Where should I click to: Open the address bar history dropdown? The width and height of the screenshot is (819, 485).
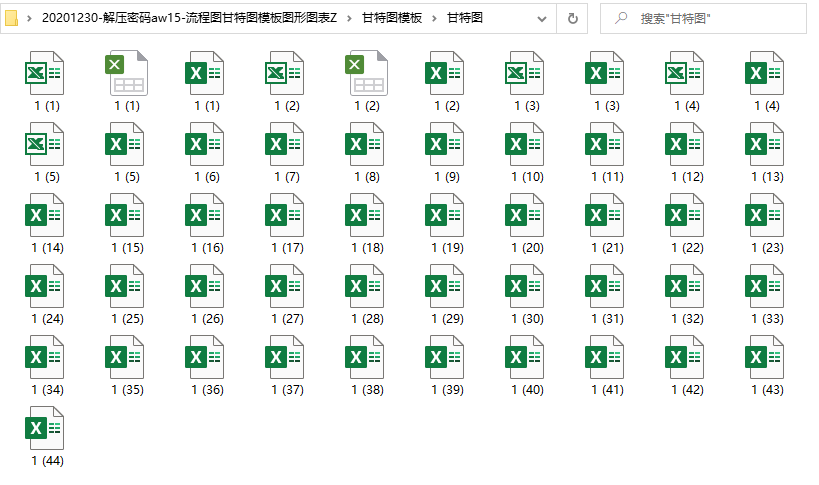pos(542,19)
